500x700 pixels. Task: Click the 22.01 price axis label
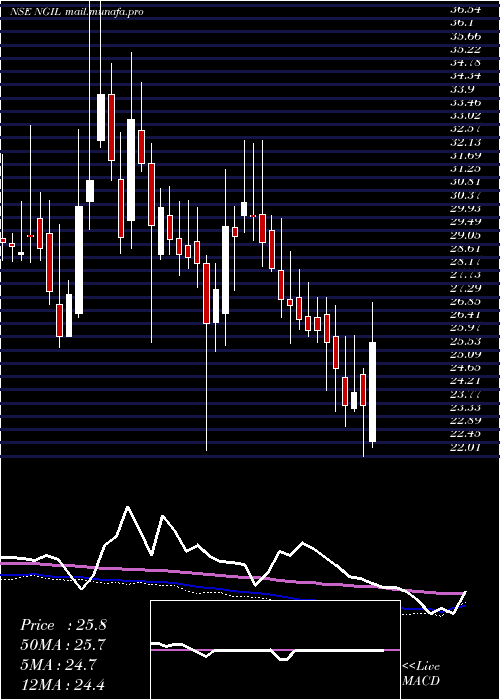[x=465, y=447]
